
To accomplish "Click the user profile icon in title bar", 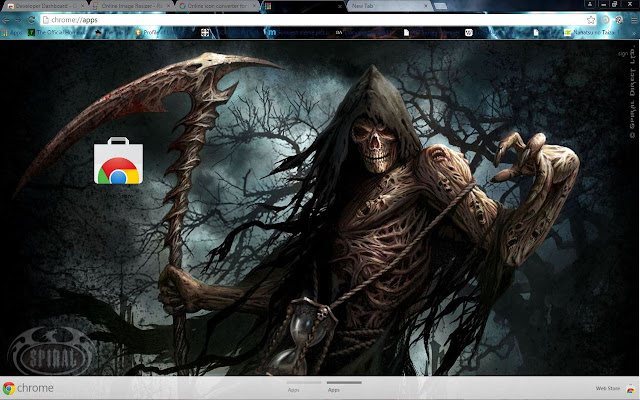I will [x=590, y=4].
